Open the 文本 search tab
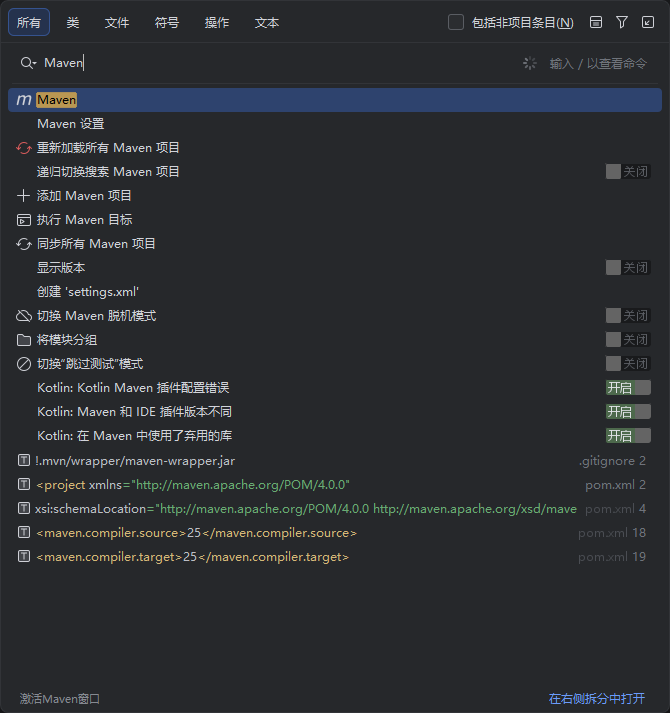 (x=267, y=22)
